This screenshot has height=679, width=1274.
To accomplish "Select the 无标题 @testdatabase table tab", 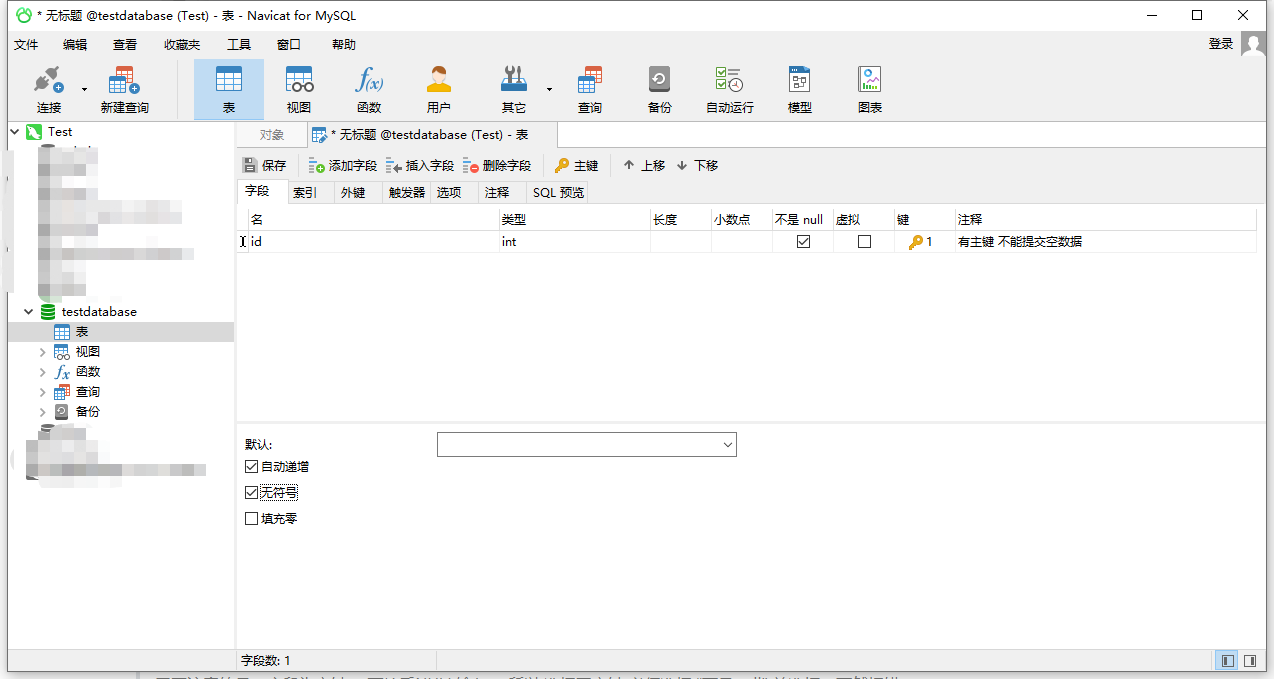I will click(x=431, y=135).
